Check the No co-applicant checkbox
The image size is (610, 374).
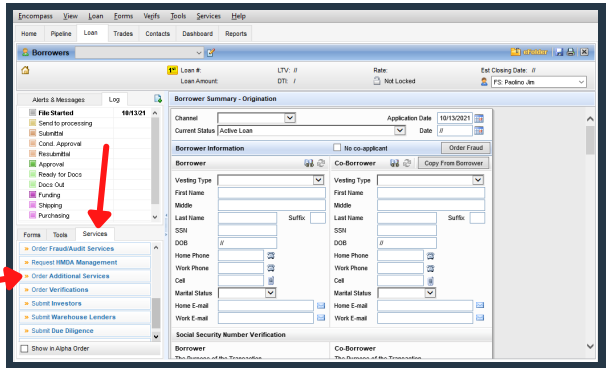point(337,148)
